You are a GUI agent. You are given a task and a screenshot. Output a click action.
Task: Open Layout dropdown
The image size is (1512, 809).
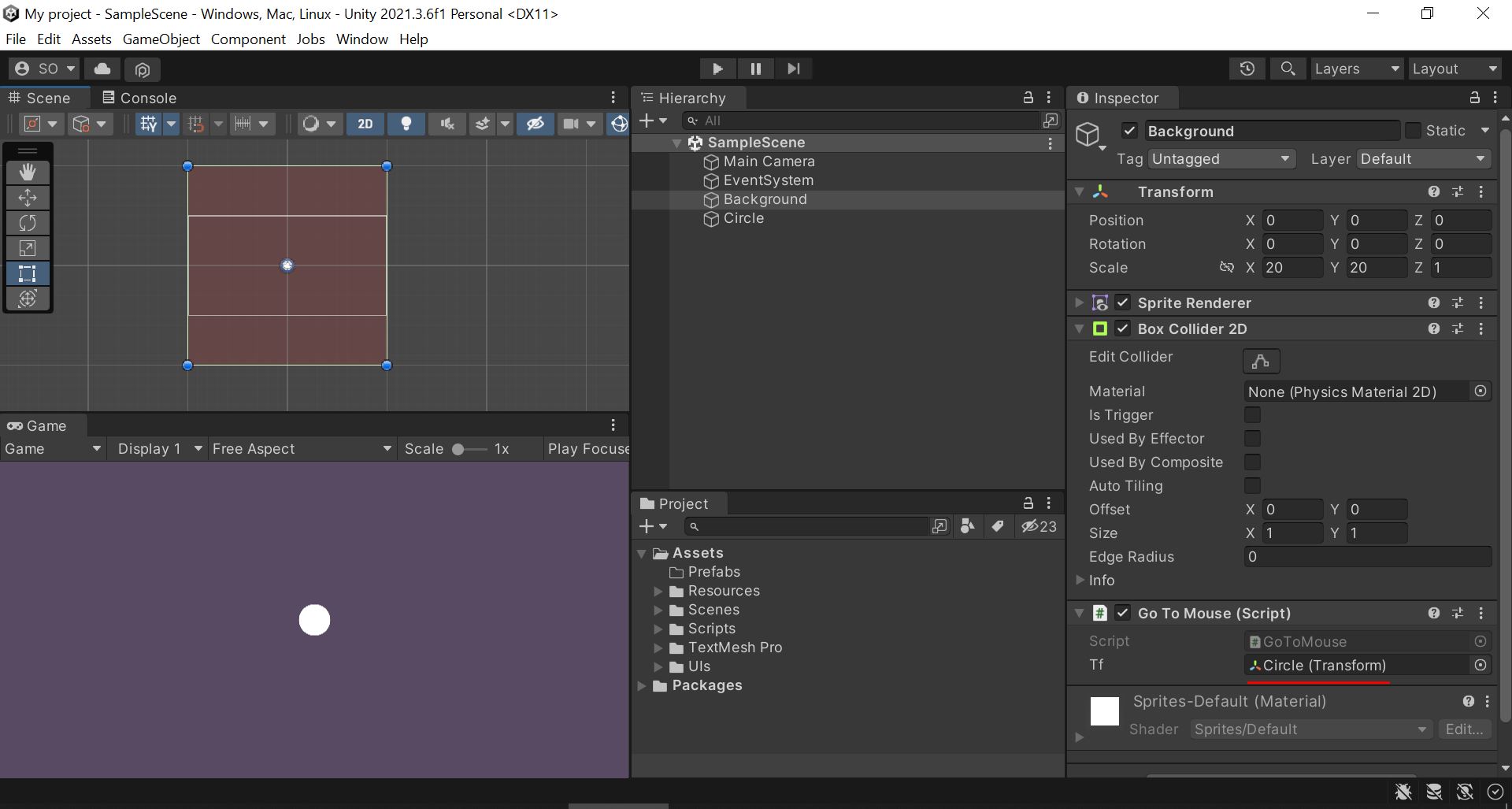tap(1455, 69)
